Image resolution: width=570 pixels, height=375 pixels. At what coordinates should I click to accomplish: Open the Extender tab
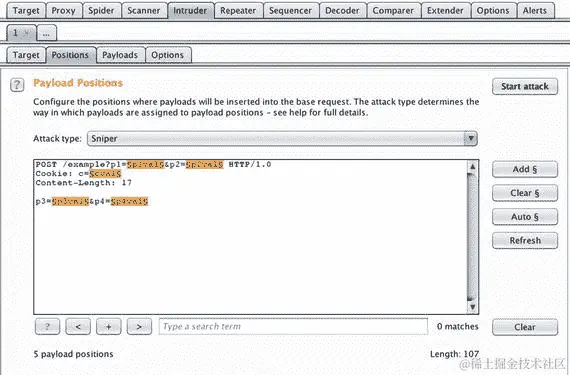coord(446,11)
